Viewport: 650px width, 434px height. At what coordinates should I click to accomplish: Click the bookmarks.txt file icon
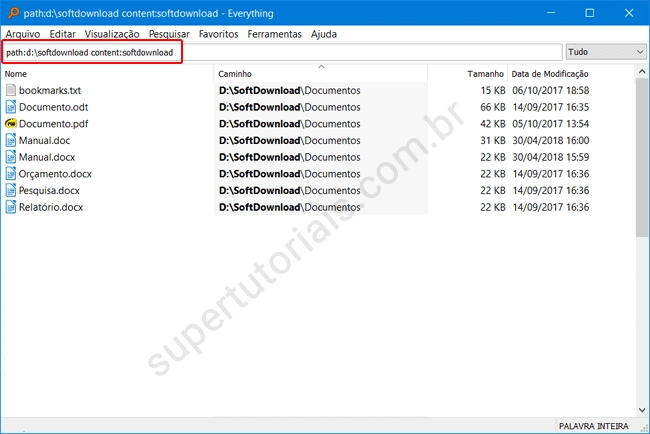pyautogui.click(x=11, y=90)
